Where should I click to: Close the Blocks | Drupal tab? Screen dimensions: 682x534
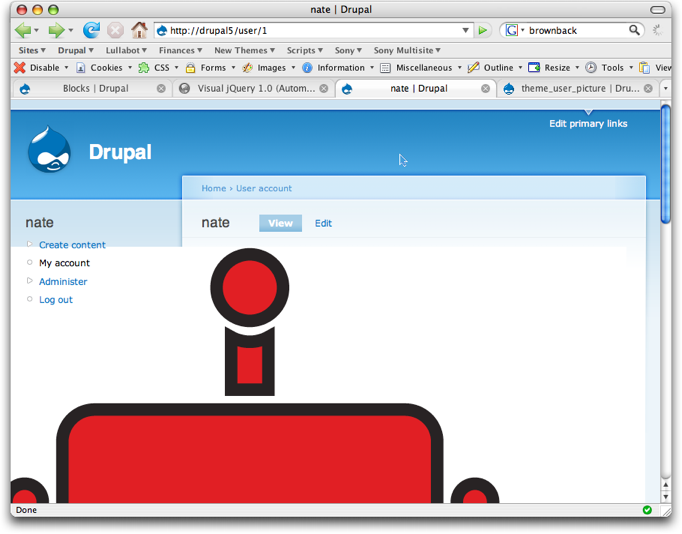pyautogui.click(x=161, y=89)
